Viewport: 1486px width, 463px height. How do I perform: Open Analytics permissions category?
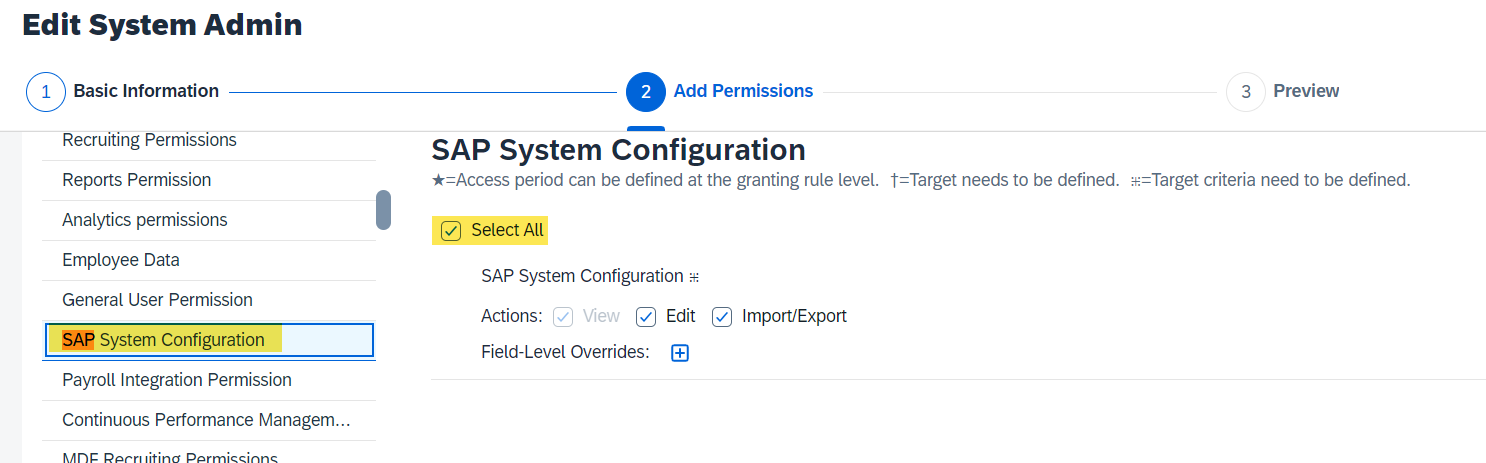(x=209, y=220)
